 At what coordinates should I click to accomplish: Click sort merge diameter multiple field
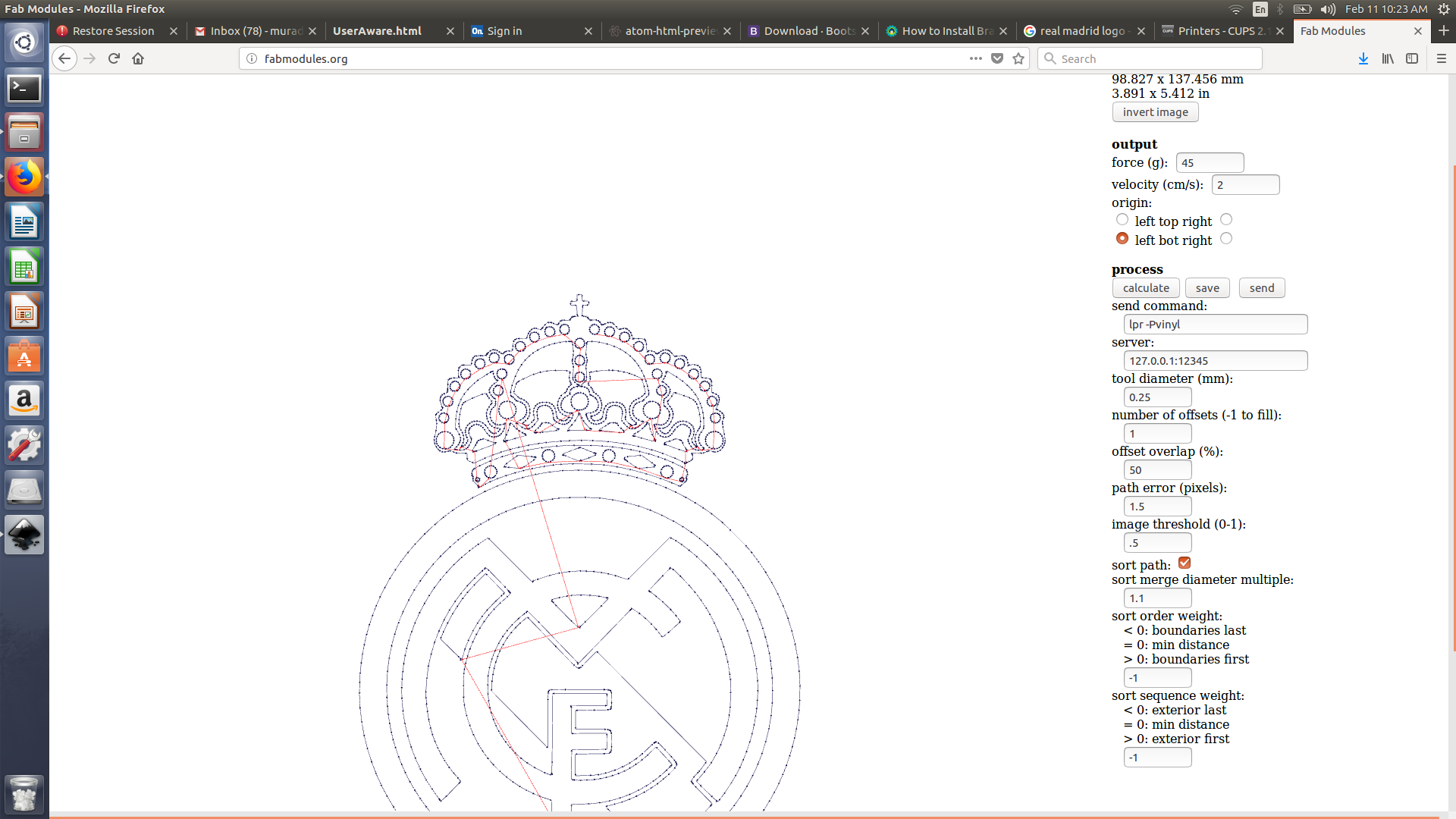click(x=1157, y=598)
